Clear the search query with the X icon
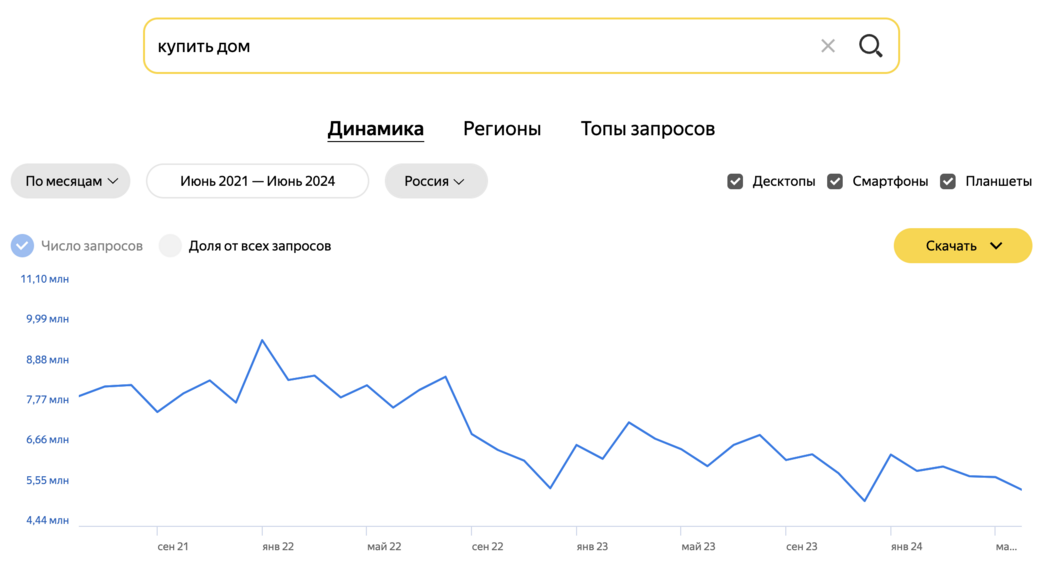 [x=828, y=46]
